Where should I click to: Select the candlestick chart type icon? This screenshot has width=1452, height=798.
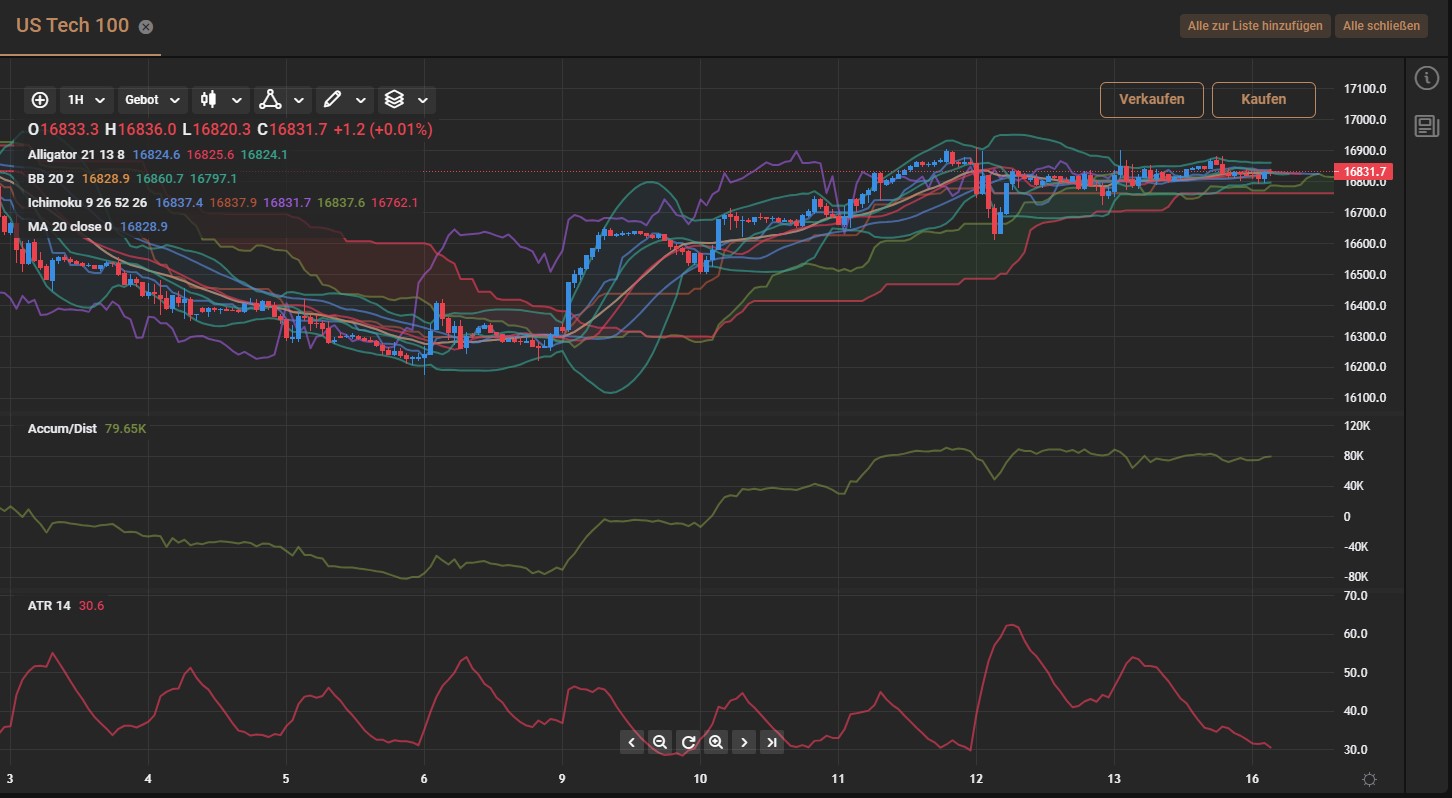point(209,100)
